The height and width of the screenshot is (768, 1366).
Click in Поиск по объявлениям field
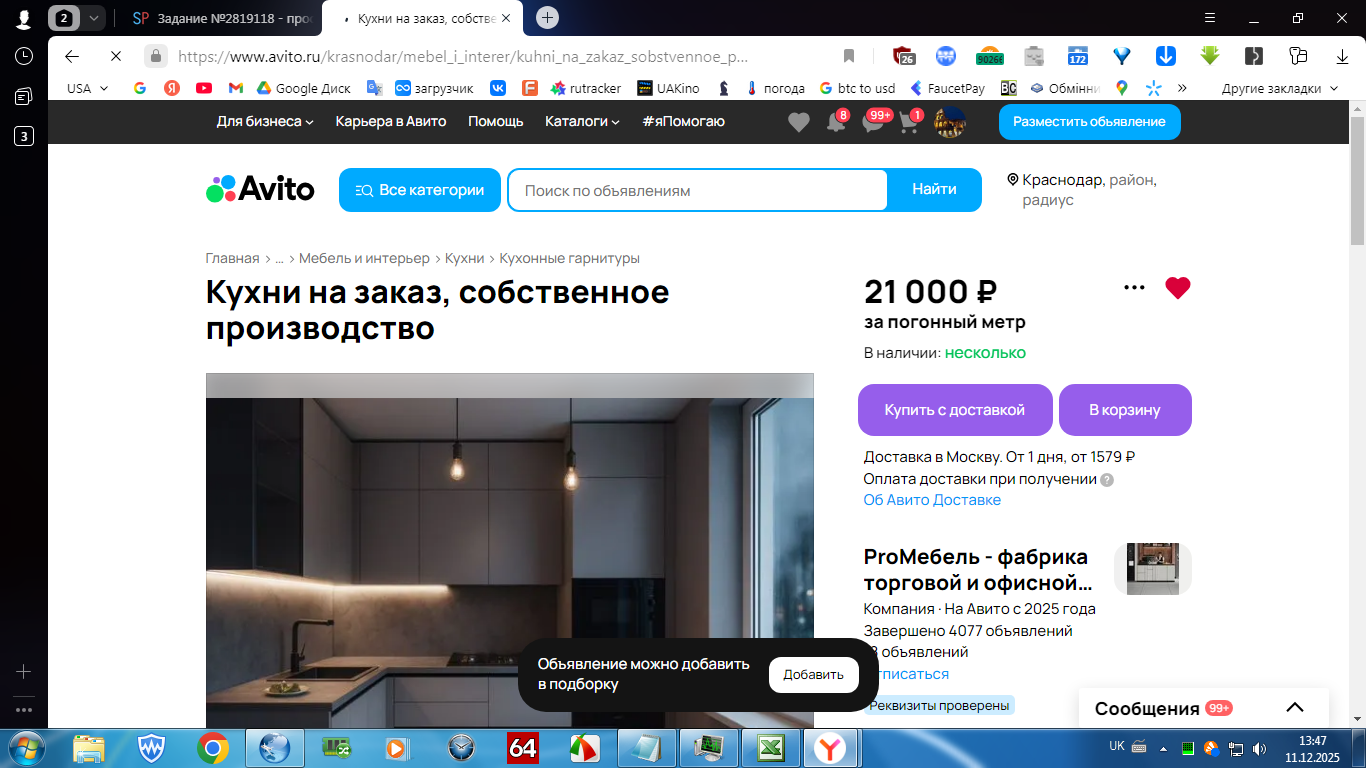697,190
